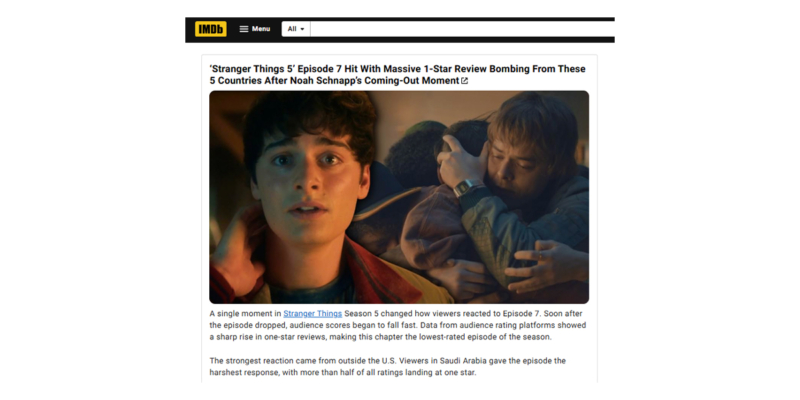Click the article's main image
Screen dimensions: 800x400
tap(399, 197)
